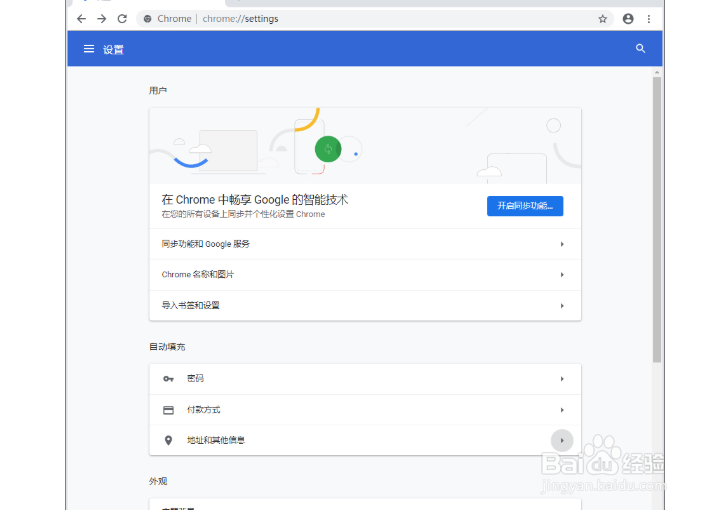Open the hamburger menu beside 设置
The height and width of the screenshot is (510, 706).
(89, 49)
